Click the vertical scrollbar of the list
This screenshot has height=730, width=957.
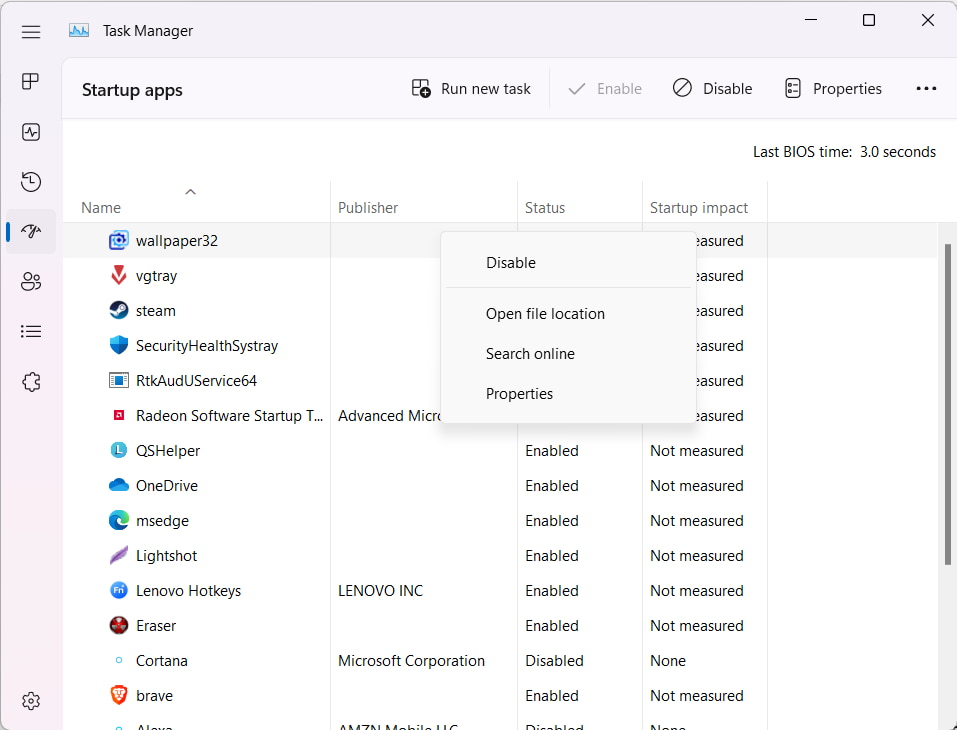point(948,400)
